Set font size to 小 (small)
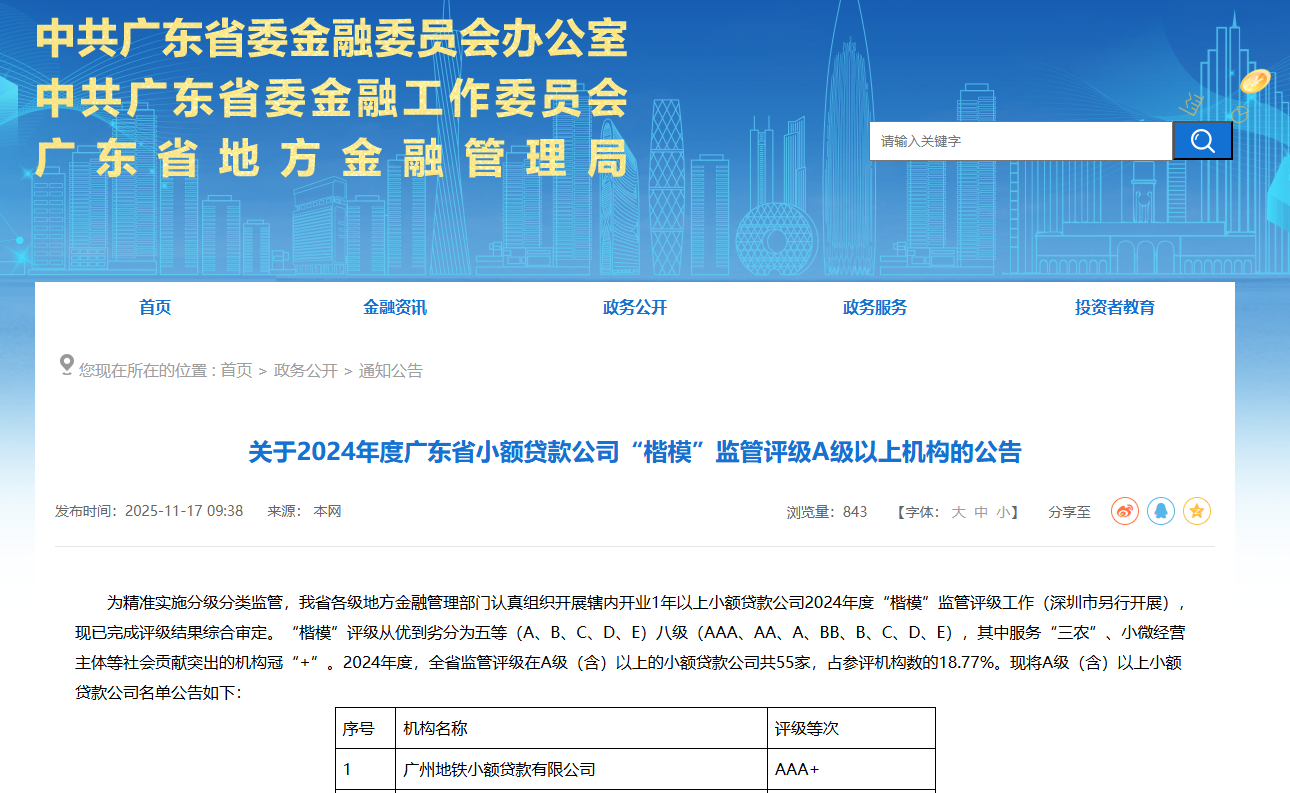1290x793 pixels. [1003, 512]
